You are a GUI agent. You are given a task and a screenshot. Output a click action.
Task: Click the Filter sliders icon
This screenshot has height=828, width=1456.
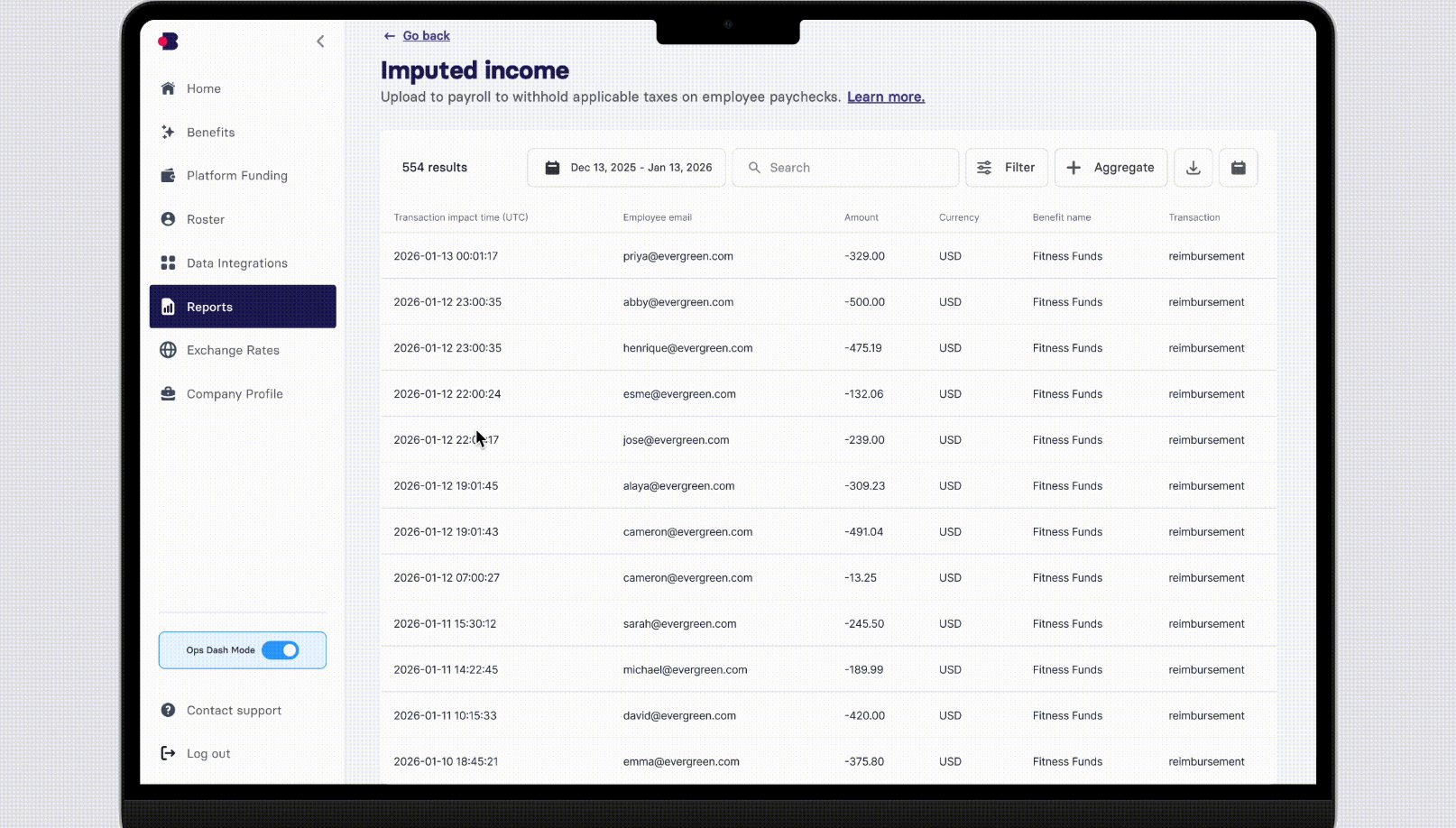[x=984, y=168]
